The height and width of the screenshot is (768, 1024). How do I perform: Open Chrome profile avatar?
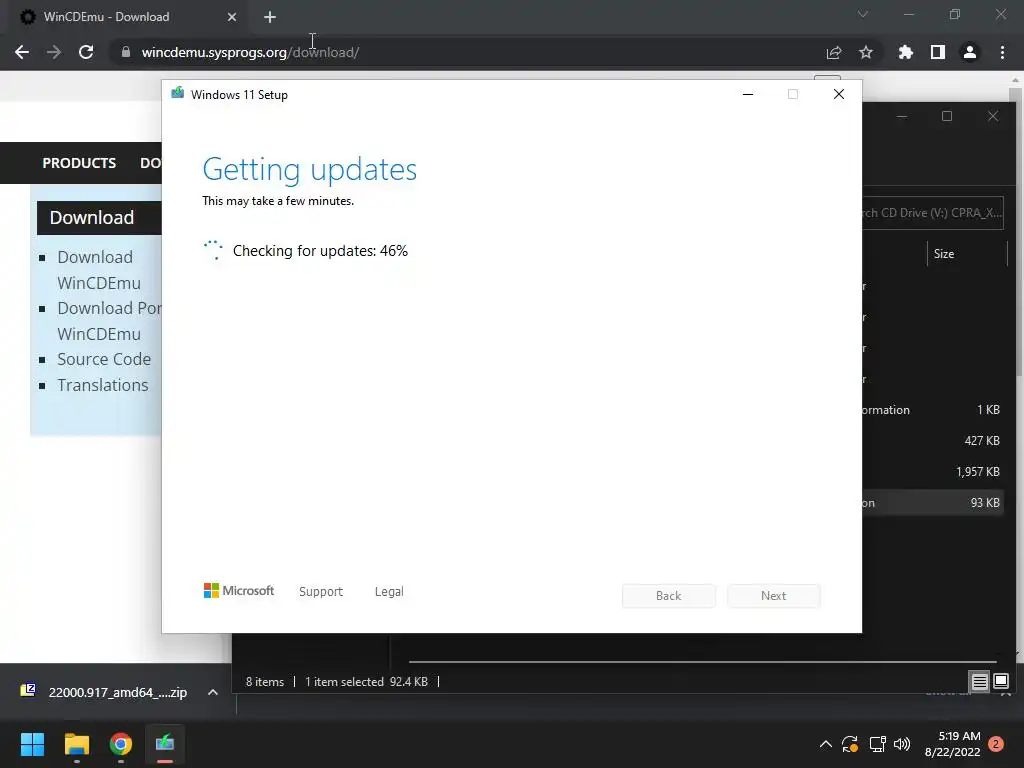[970, 52]
